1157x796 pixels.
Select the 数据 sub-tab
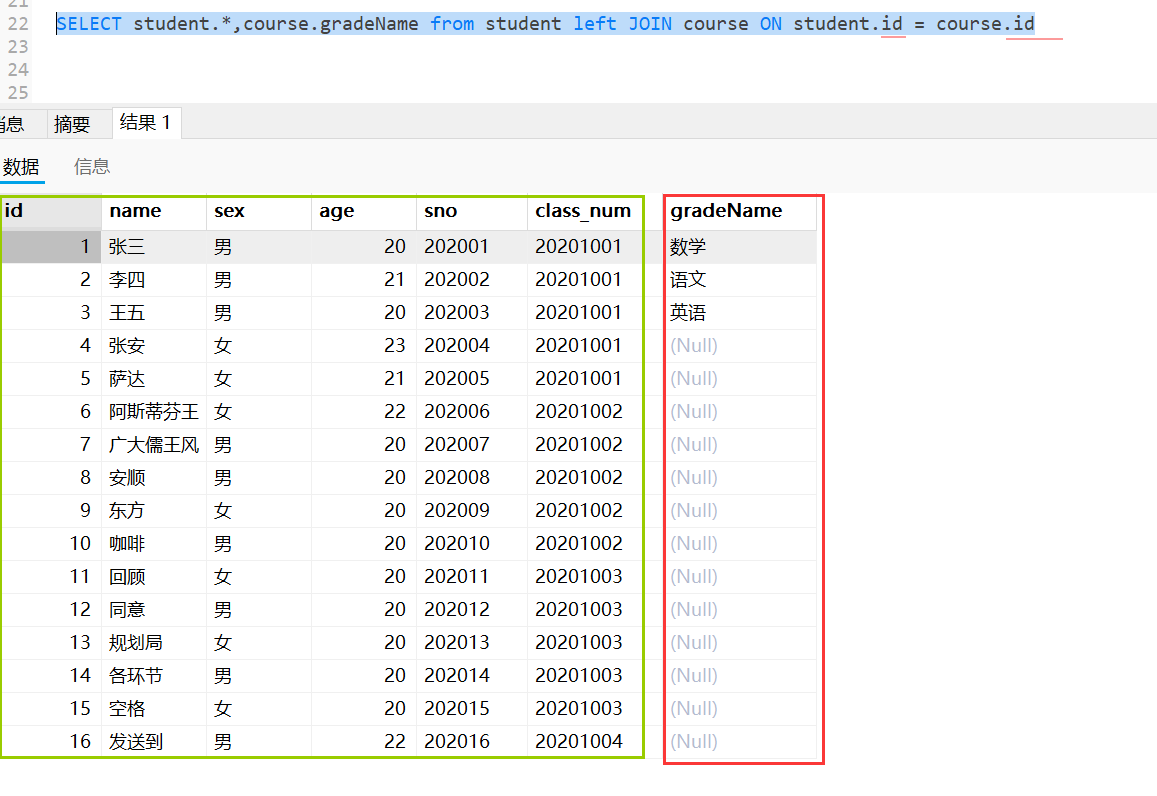click(x=21, y=167)
